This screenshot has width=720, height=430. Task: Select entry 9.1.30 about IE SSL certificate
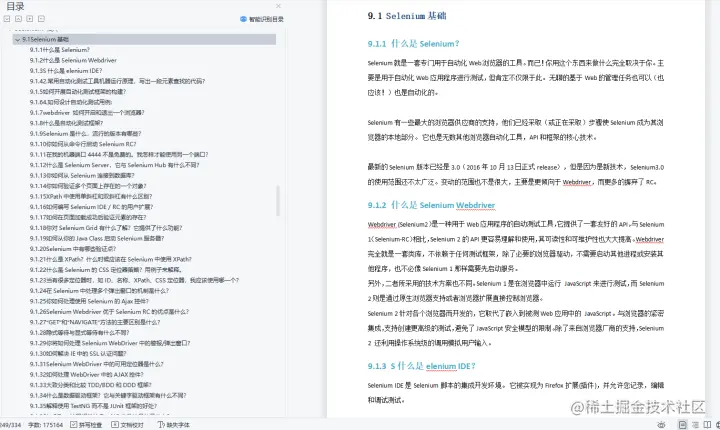coord(78,354)
